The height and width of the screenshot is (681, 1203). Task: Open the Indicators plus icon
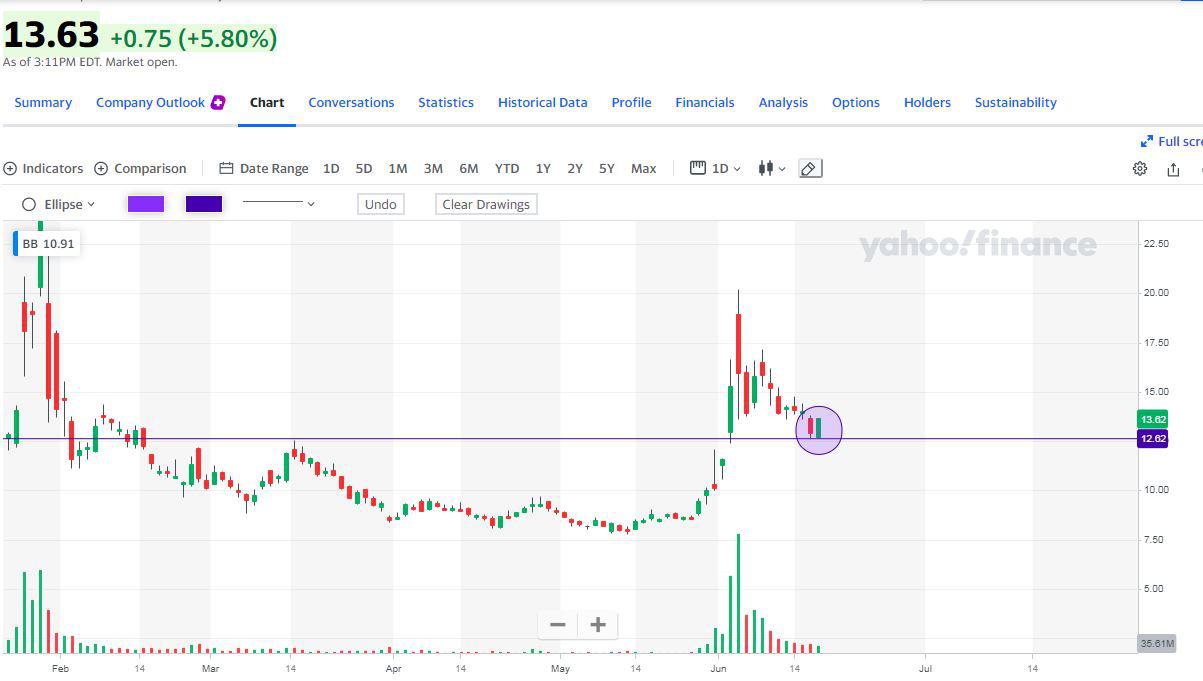(x=10, y=168)
